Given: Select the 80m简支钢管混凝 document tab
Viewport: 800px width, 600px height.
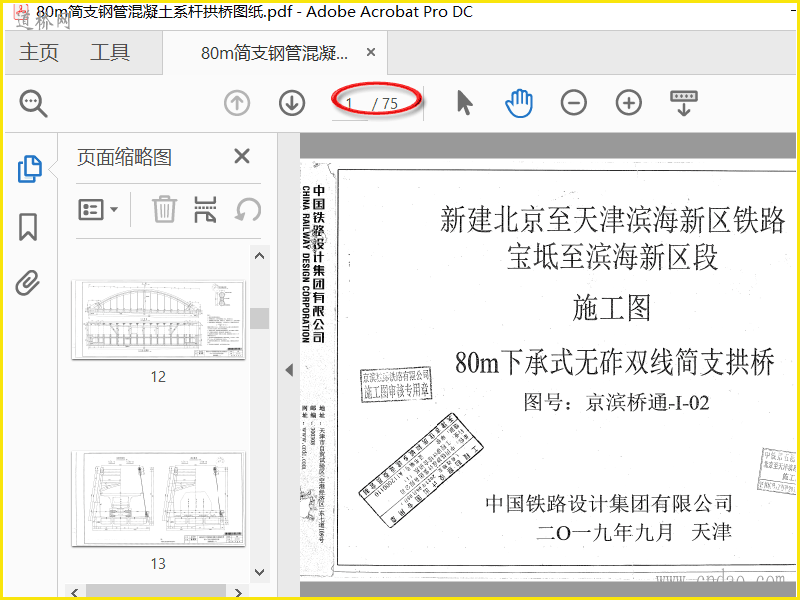Looking at the screenshot, I should [x=274, y=53].
